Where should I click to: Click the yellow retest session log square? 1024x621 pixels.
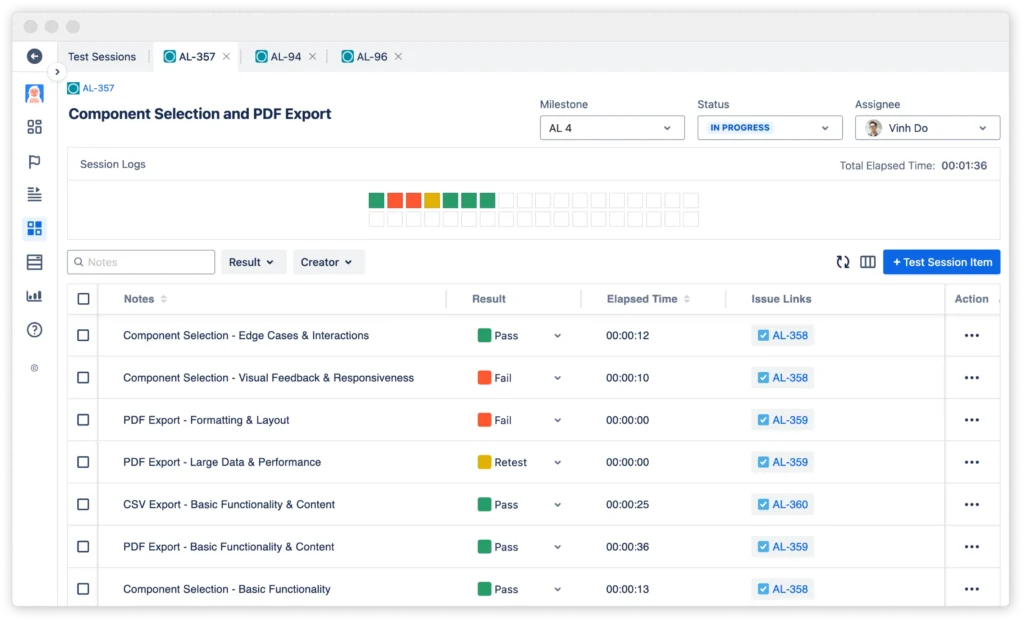click(432, 200)
